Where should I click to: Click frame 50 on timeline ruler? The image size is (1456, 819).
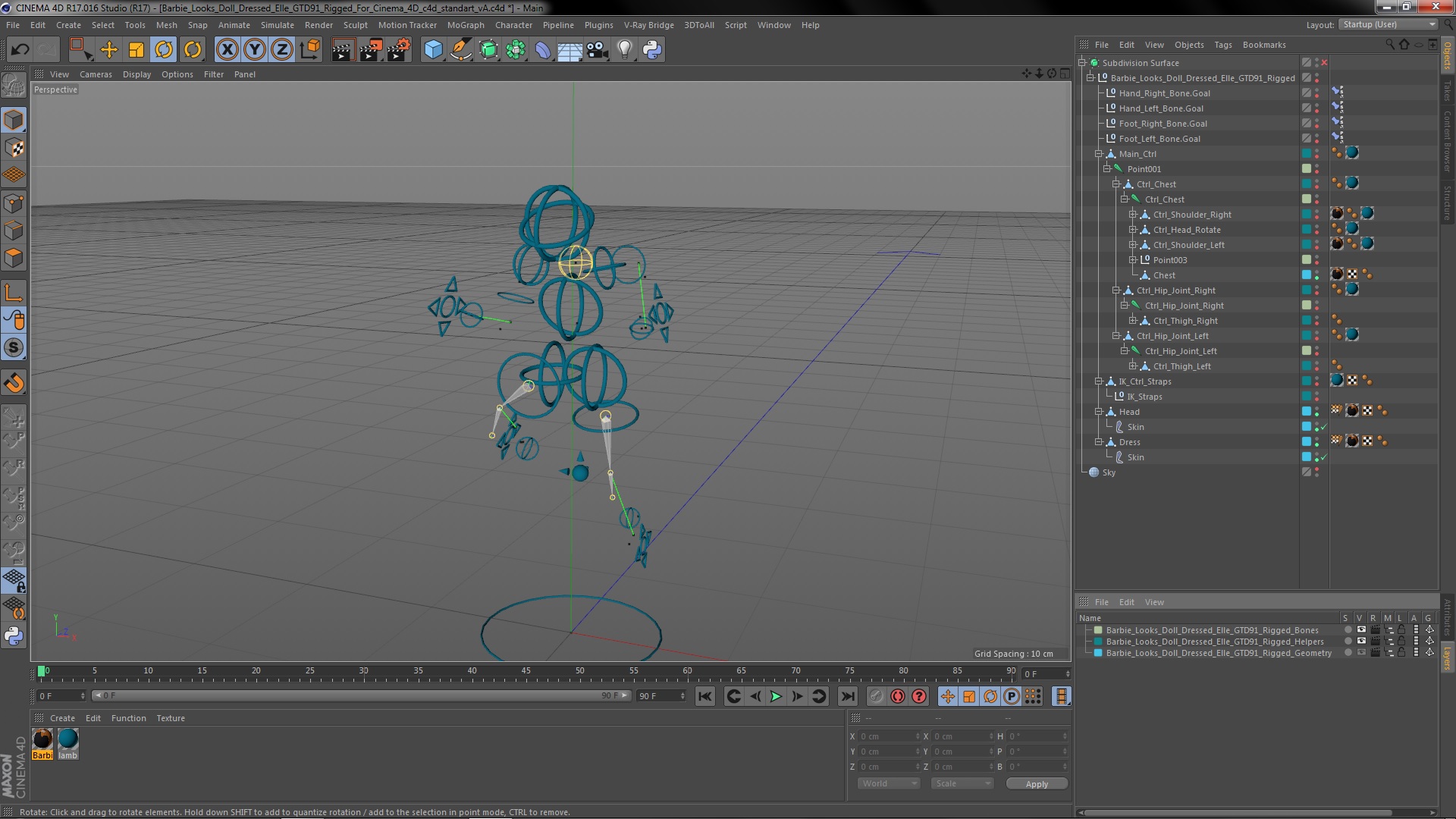pos(579,671)
